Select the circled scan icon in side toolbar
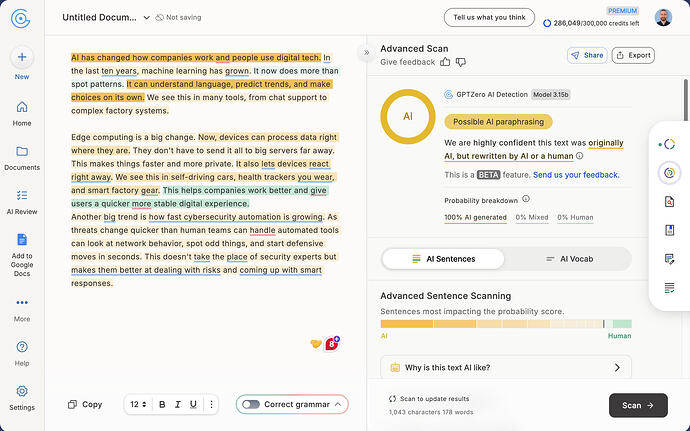Screen dimensions: 690x431 (669, 173)
